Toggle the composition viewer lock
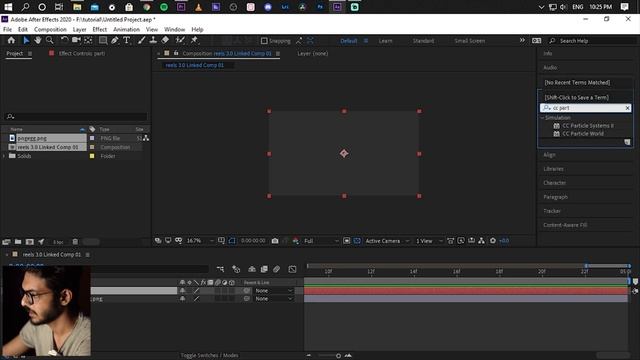The image size is (640, 360). point(176,53)
